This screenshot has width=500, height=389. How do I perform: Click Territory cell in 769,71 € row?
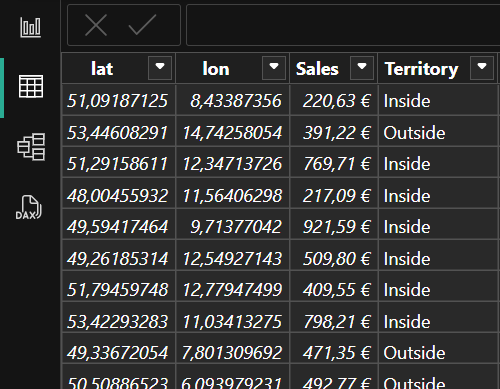click(438, 163)
